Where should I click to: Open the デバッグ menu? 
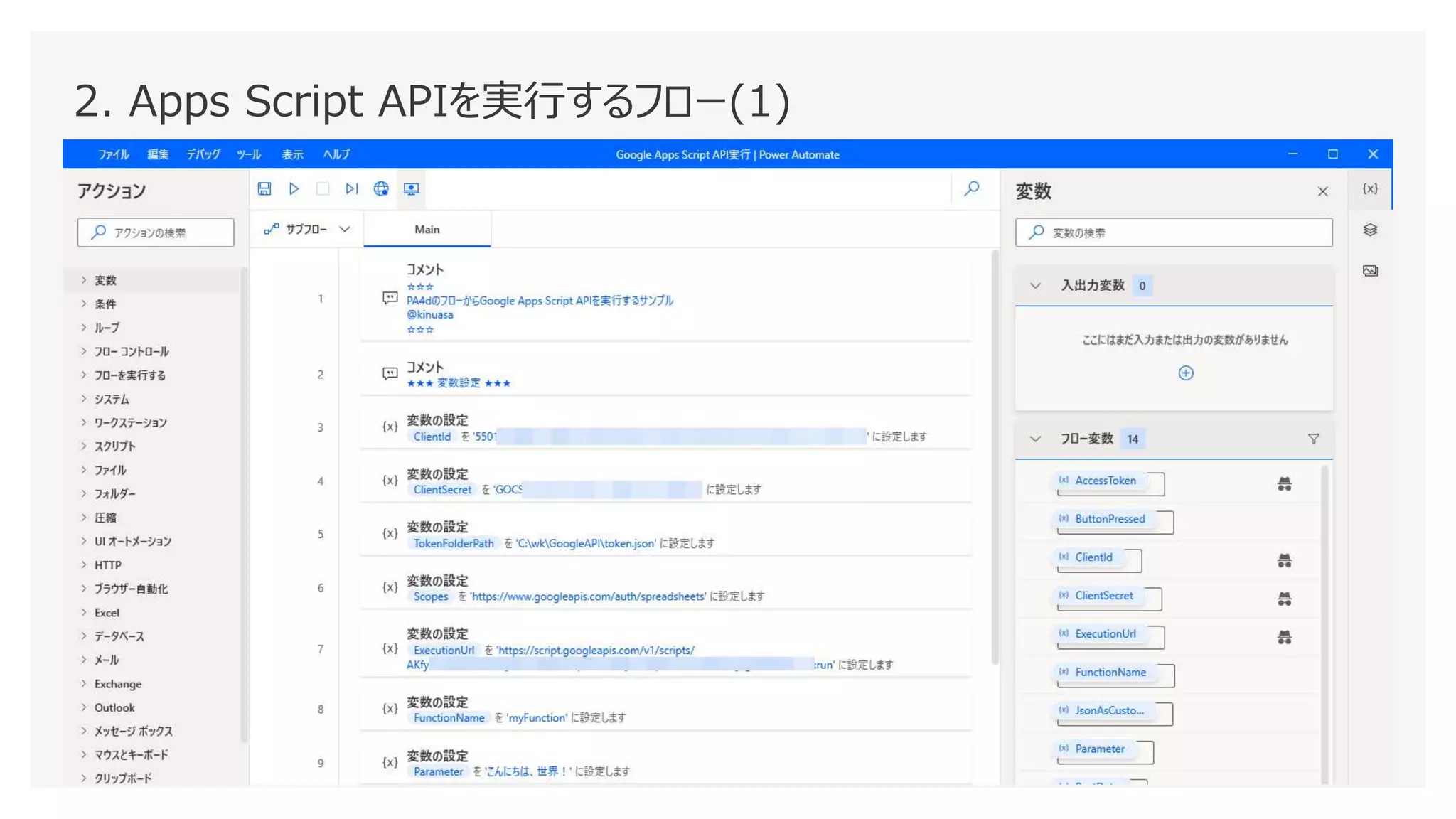203,154
